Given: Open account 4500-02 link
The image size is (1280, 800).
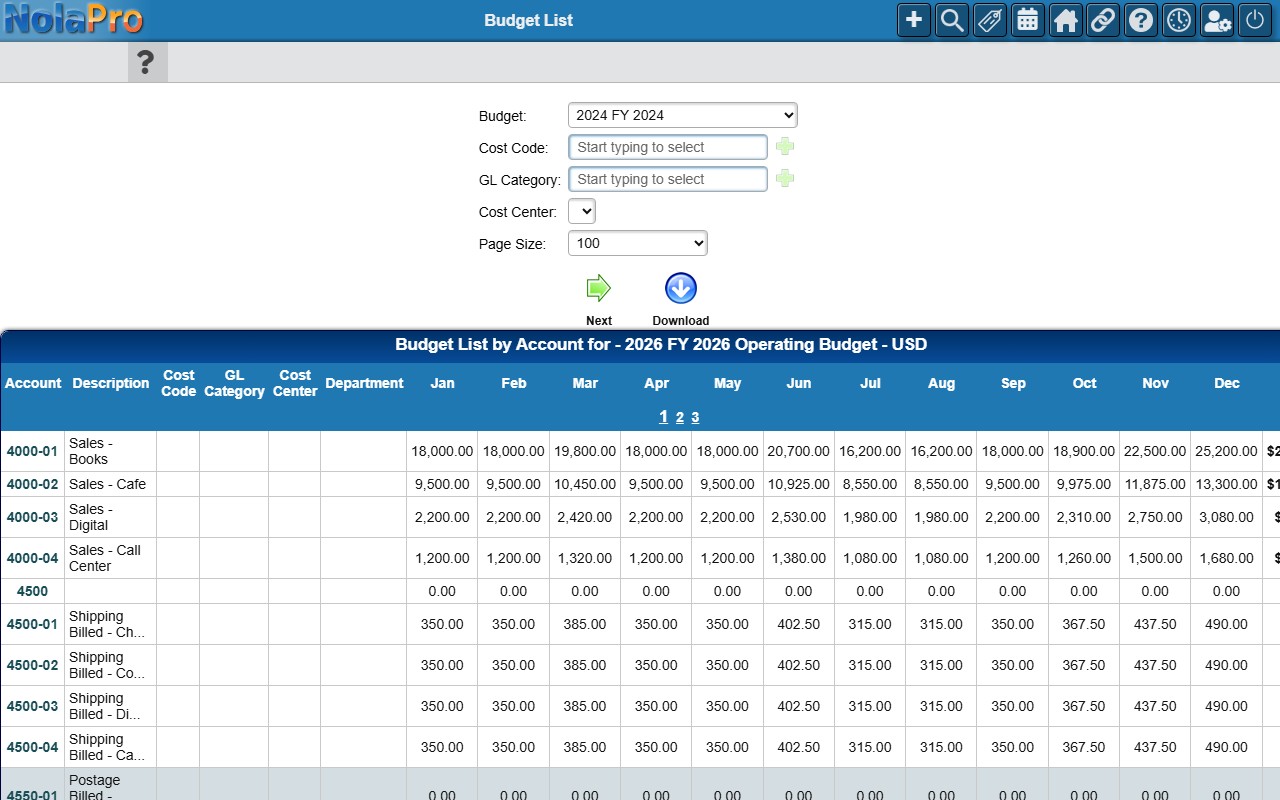Looking at the screenshot, I should [x=32, y=665].
